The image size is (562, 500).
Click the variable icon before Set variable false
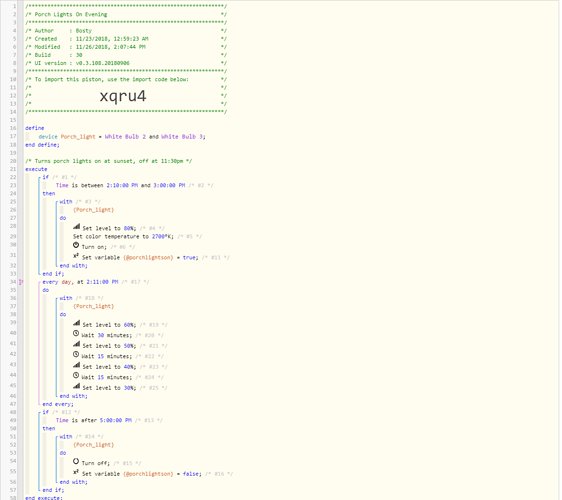point(76,472)
